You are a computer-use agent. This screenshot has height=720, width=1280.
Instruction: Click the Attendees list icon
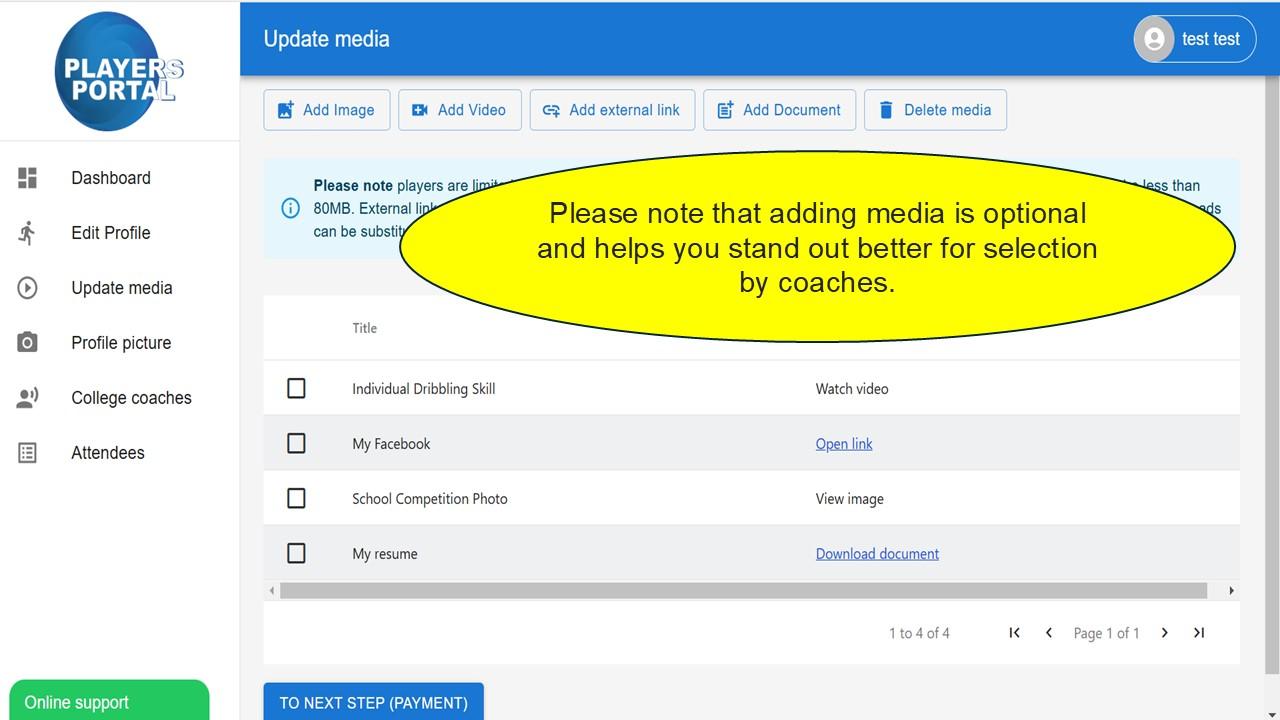coord(28,453)
